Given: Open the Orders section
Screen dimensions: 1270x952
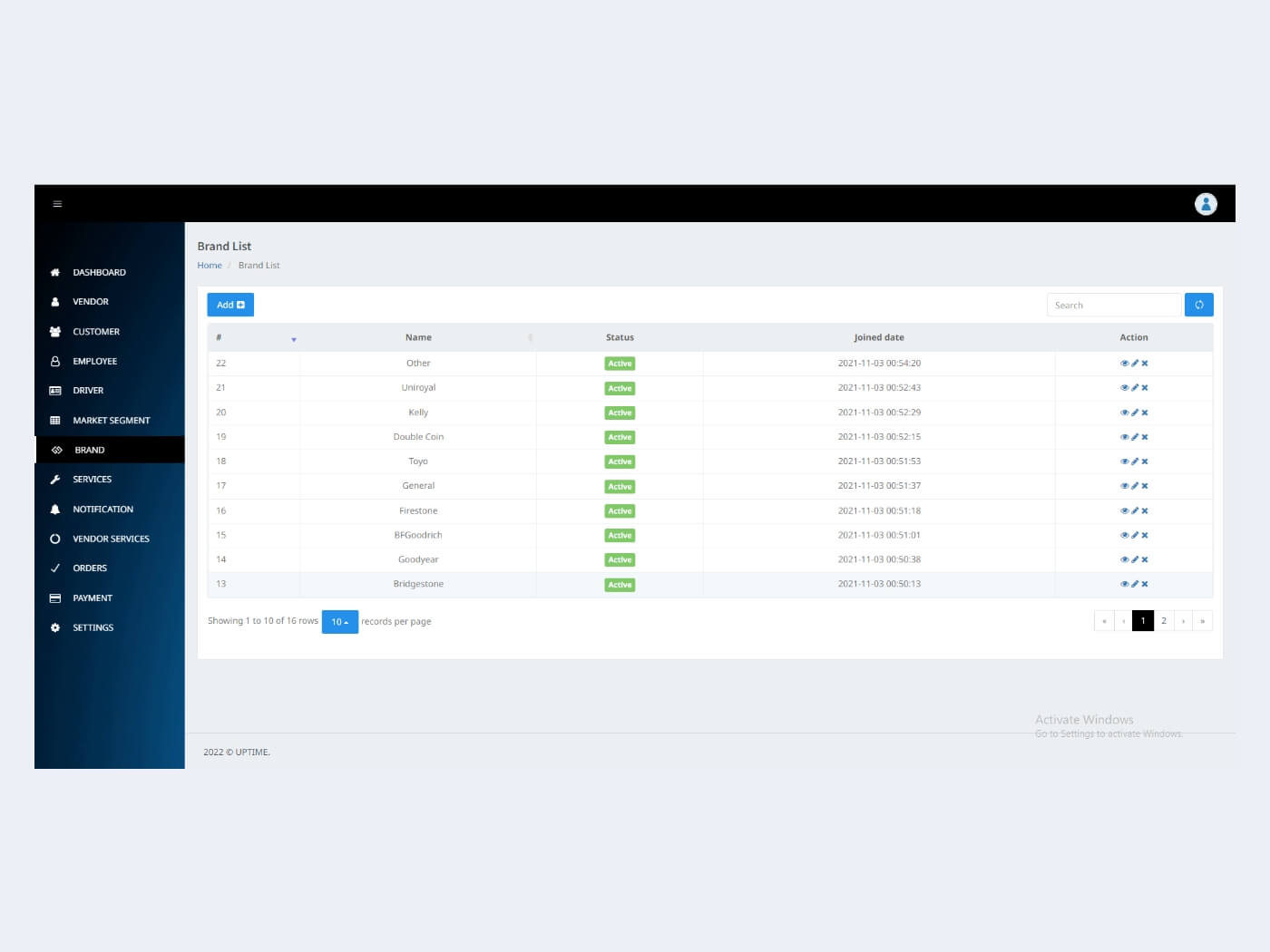Looking at the screenshot, I should click(109, 568).
